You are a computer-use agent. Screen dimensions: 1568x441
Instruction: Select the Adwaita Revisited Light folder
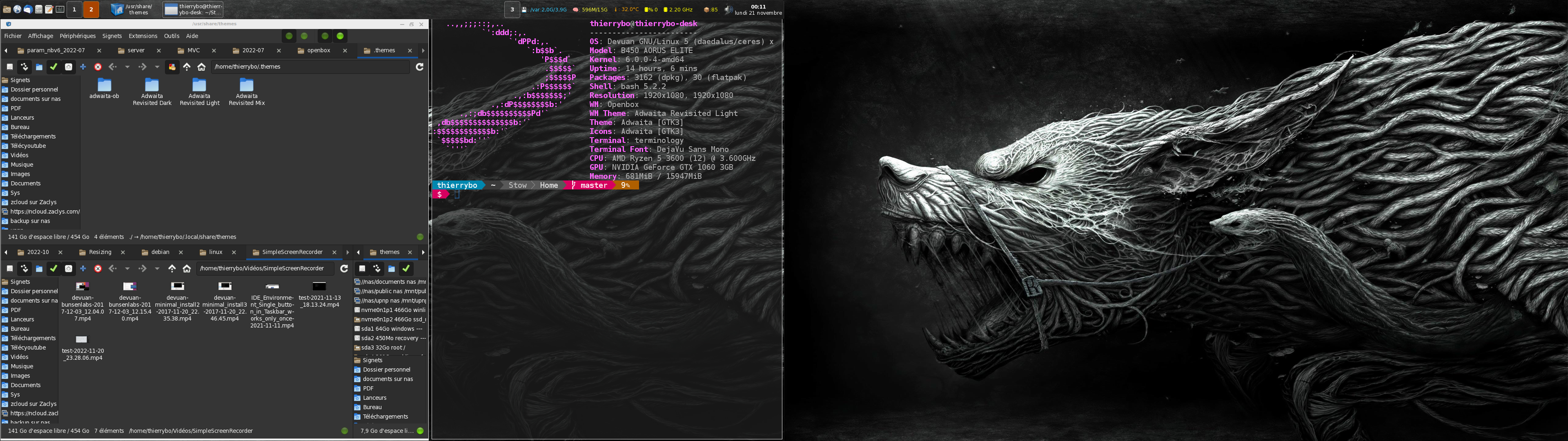point(199,92)
